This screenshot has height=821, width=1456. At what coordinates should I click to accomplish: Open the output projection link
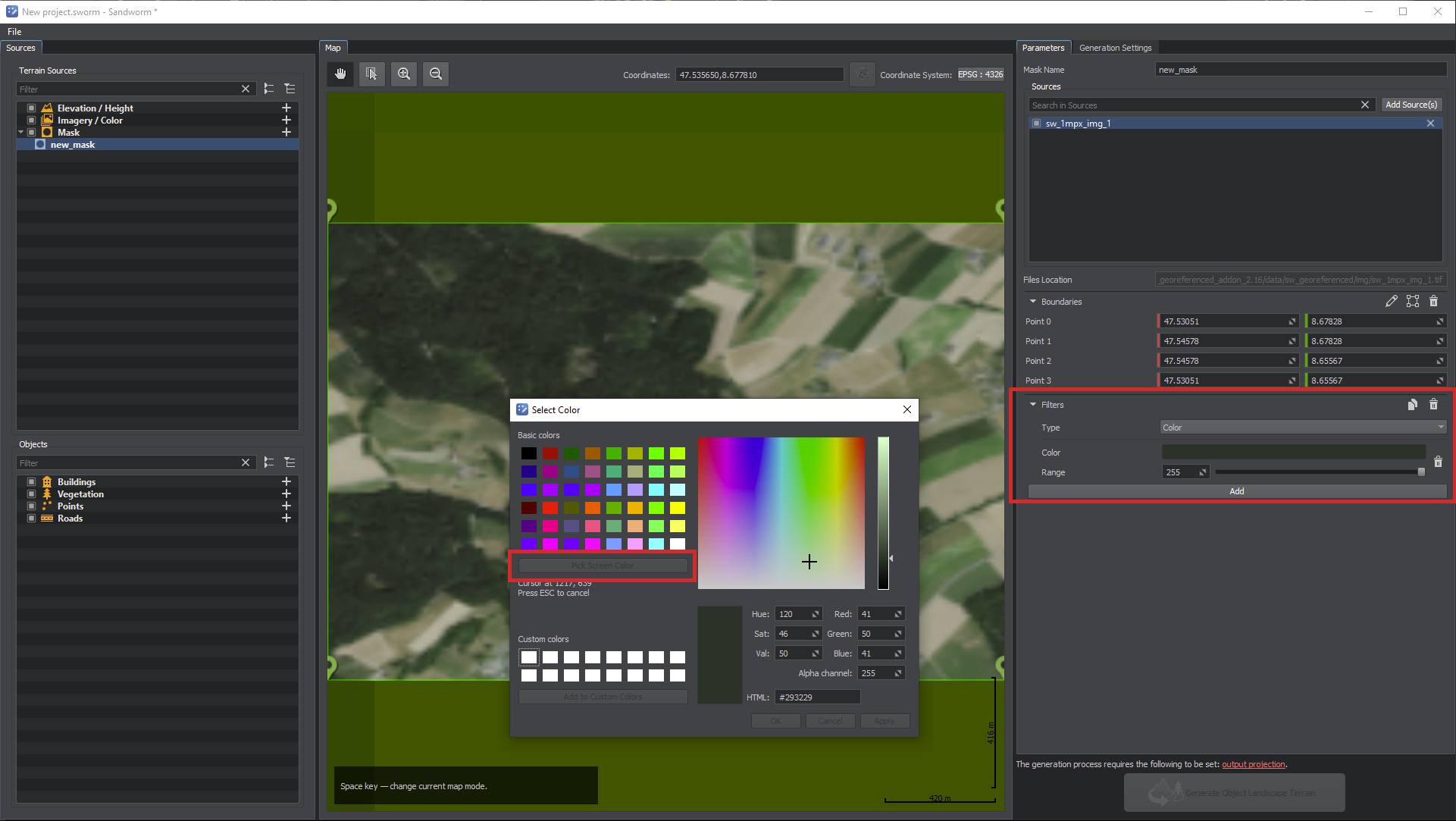click(1253, 764)
